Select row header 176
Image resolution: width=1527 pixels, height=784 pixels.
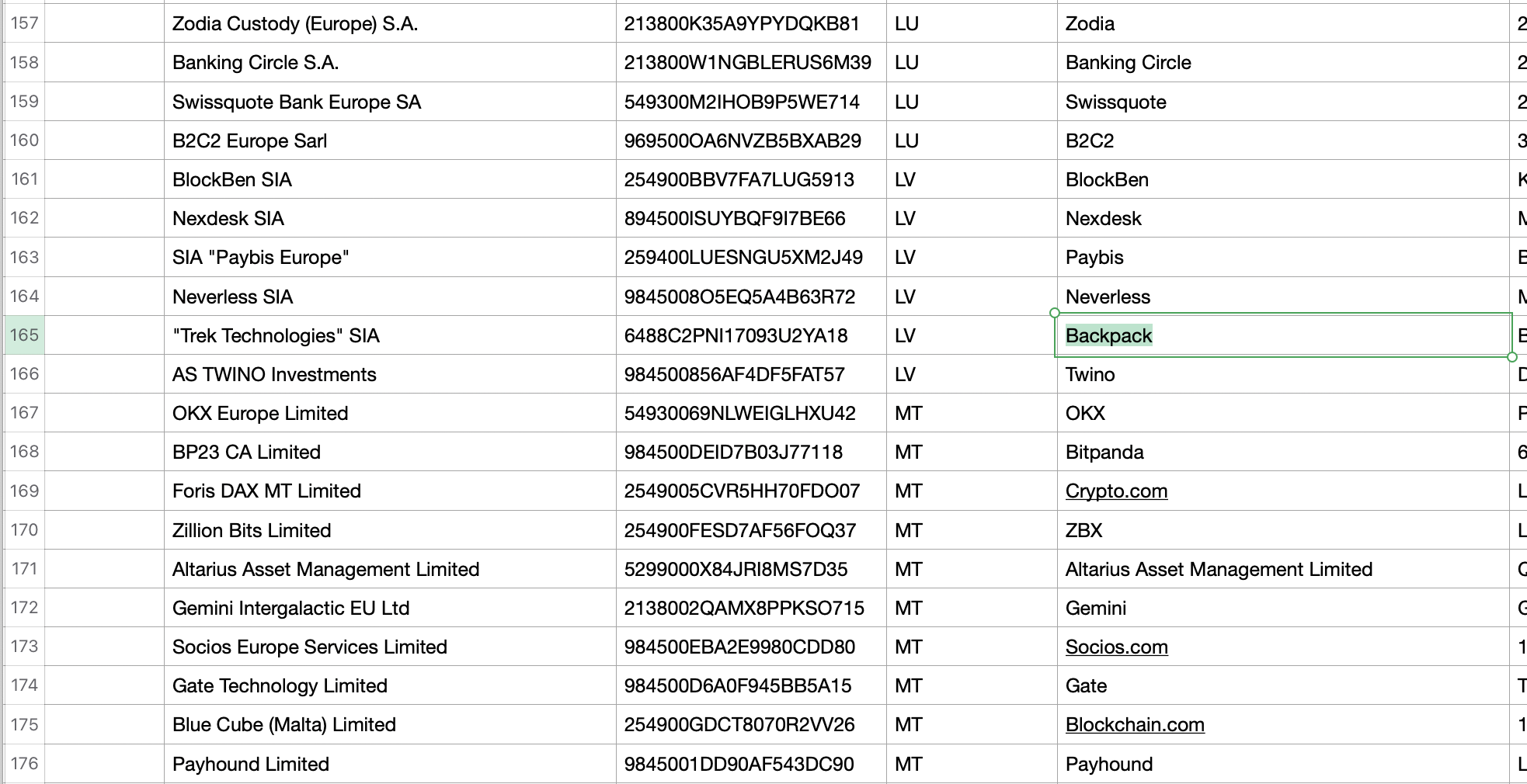tap(24, 764)
